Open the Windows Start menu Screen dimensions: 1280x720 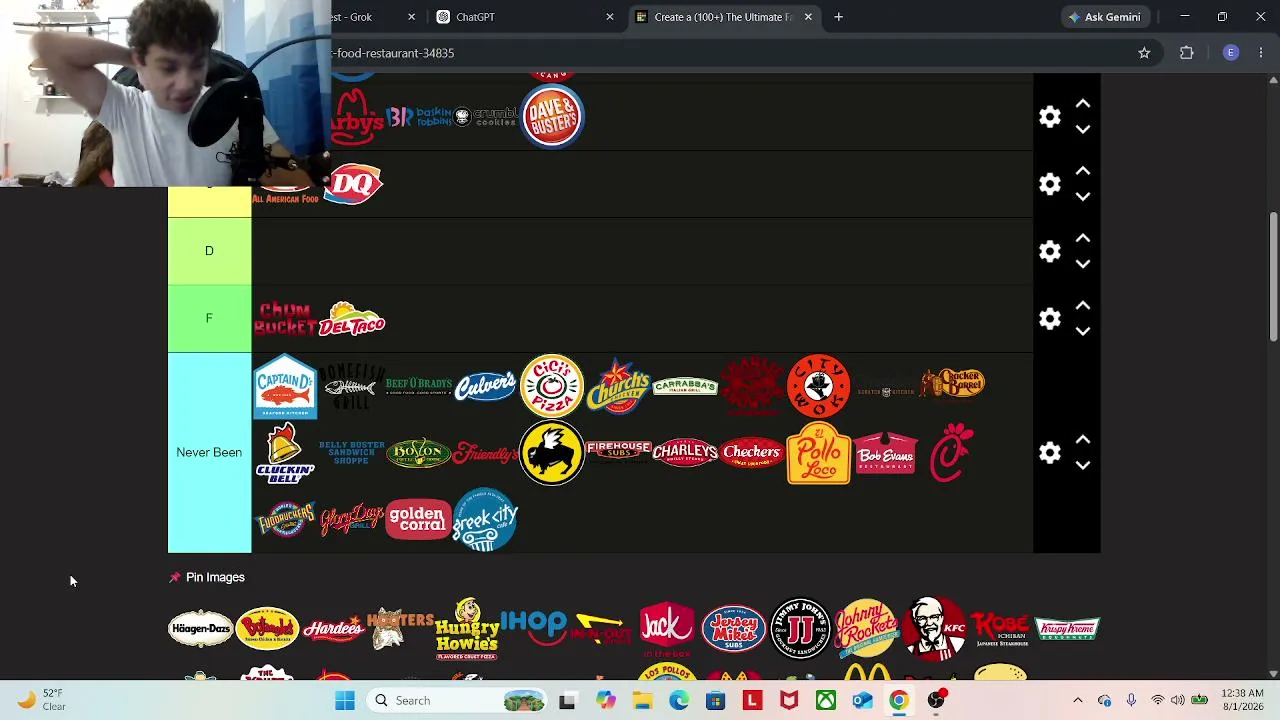tap(345, 700)
